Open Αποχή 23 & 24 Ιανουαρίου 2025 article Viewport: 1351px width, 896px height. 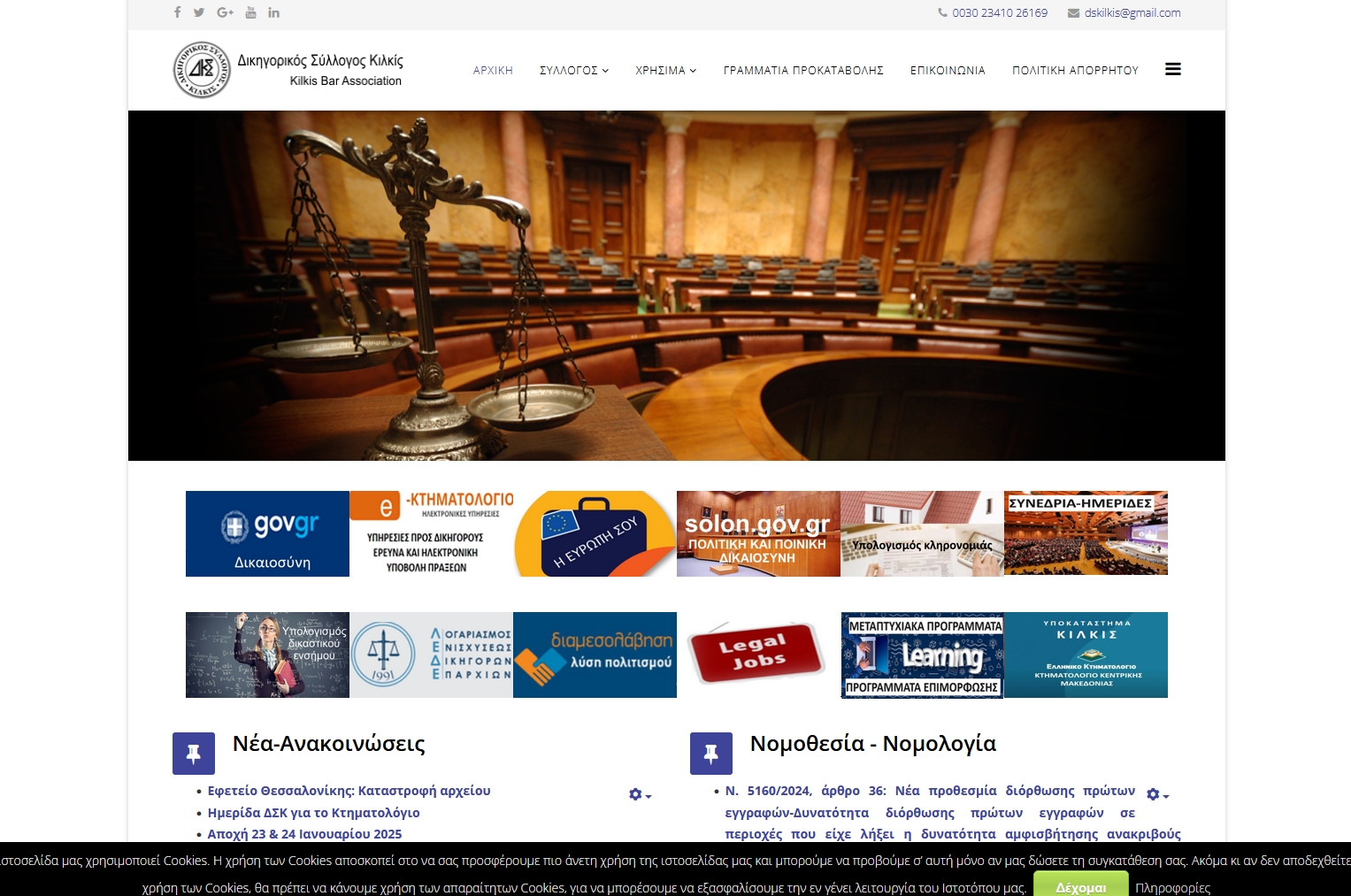(x=304, y=834)
